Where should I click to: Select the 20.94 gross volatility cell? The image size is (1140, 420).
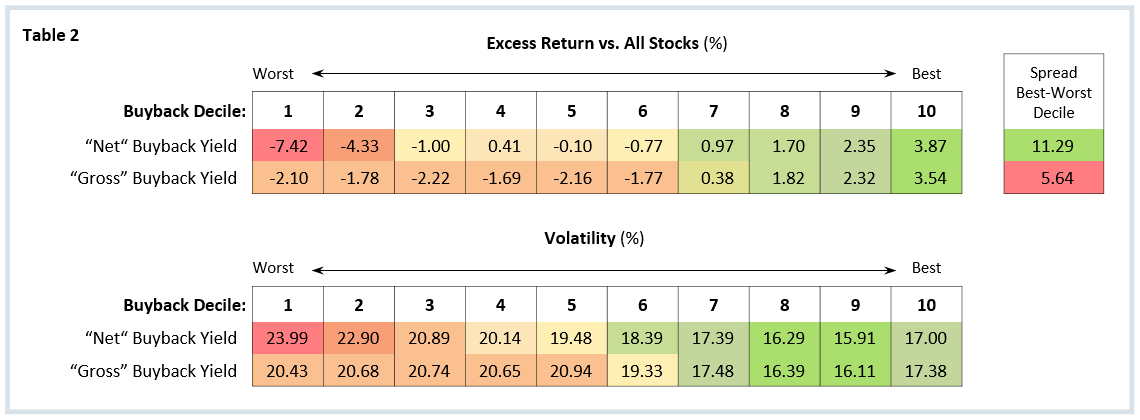point(571,370)
